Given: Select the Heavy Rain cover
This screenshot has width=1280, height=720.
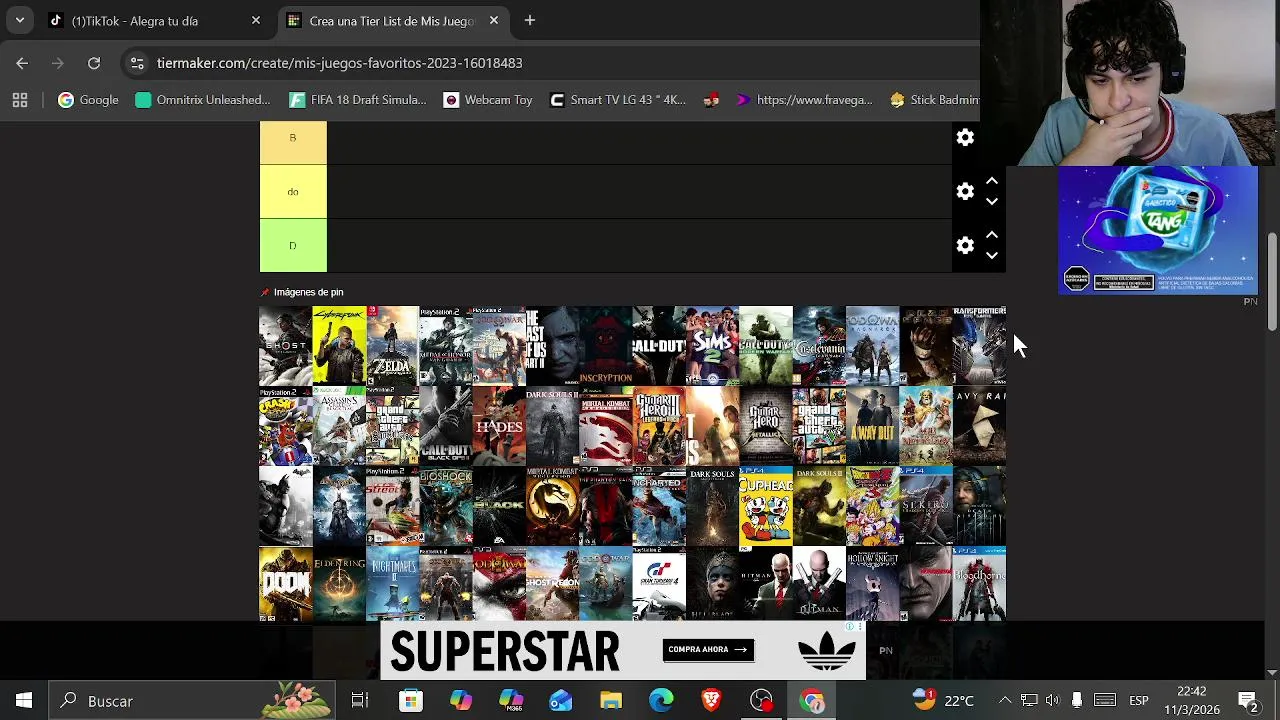Looking at the screenshot, I should [979, 426].
